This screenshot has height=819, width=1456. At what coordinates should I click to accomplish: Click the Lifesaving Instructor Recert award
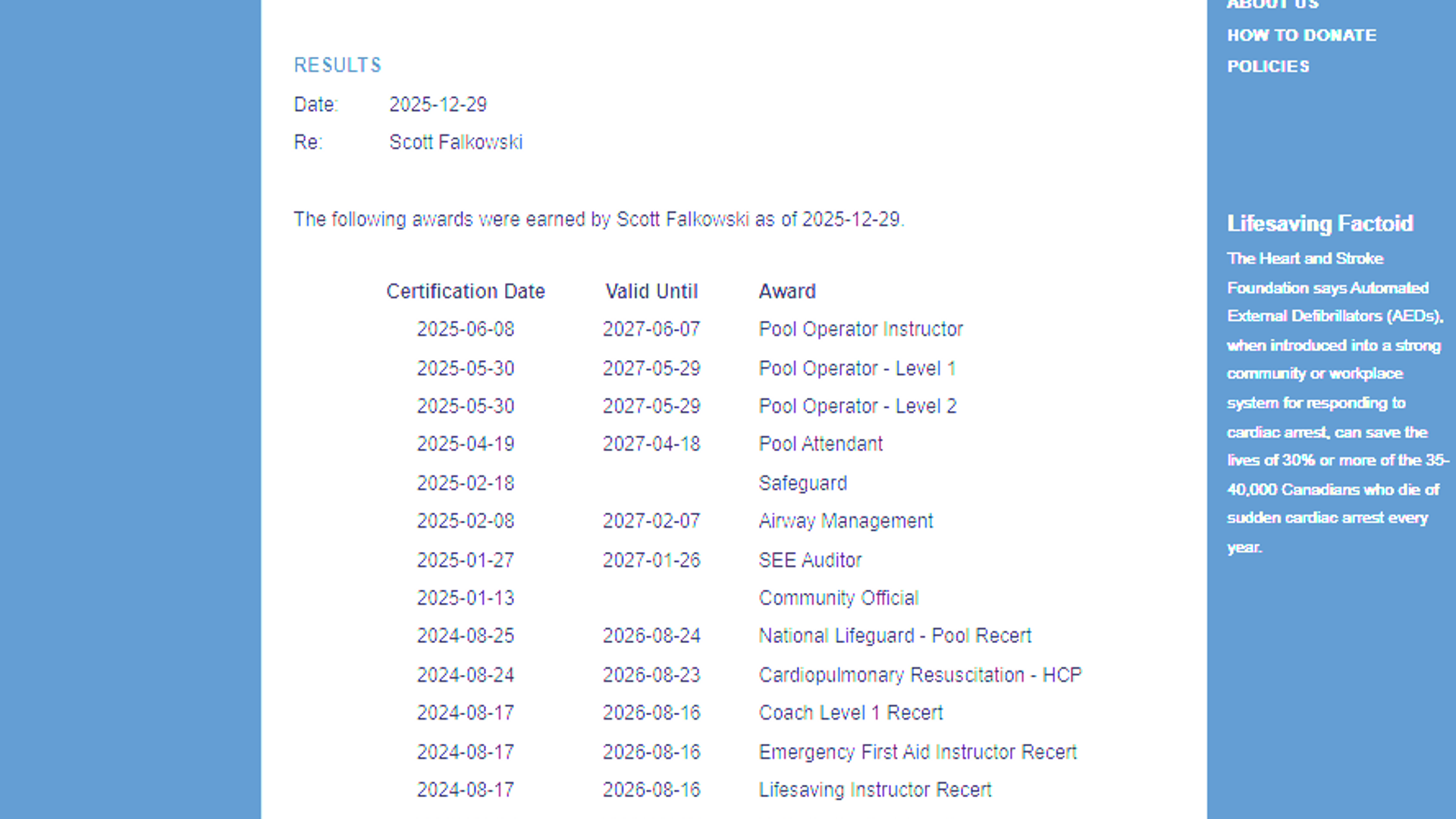point(875,790)
